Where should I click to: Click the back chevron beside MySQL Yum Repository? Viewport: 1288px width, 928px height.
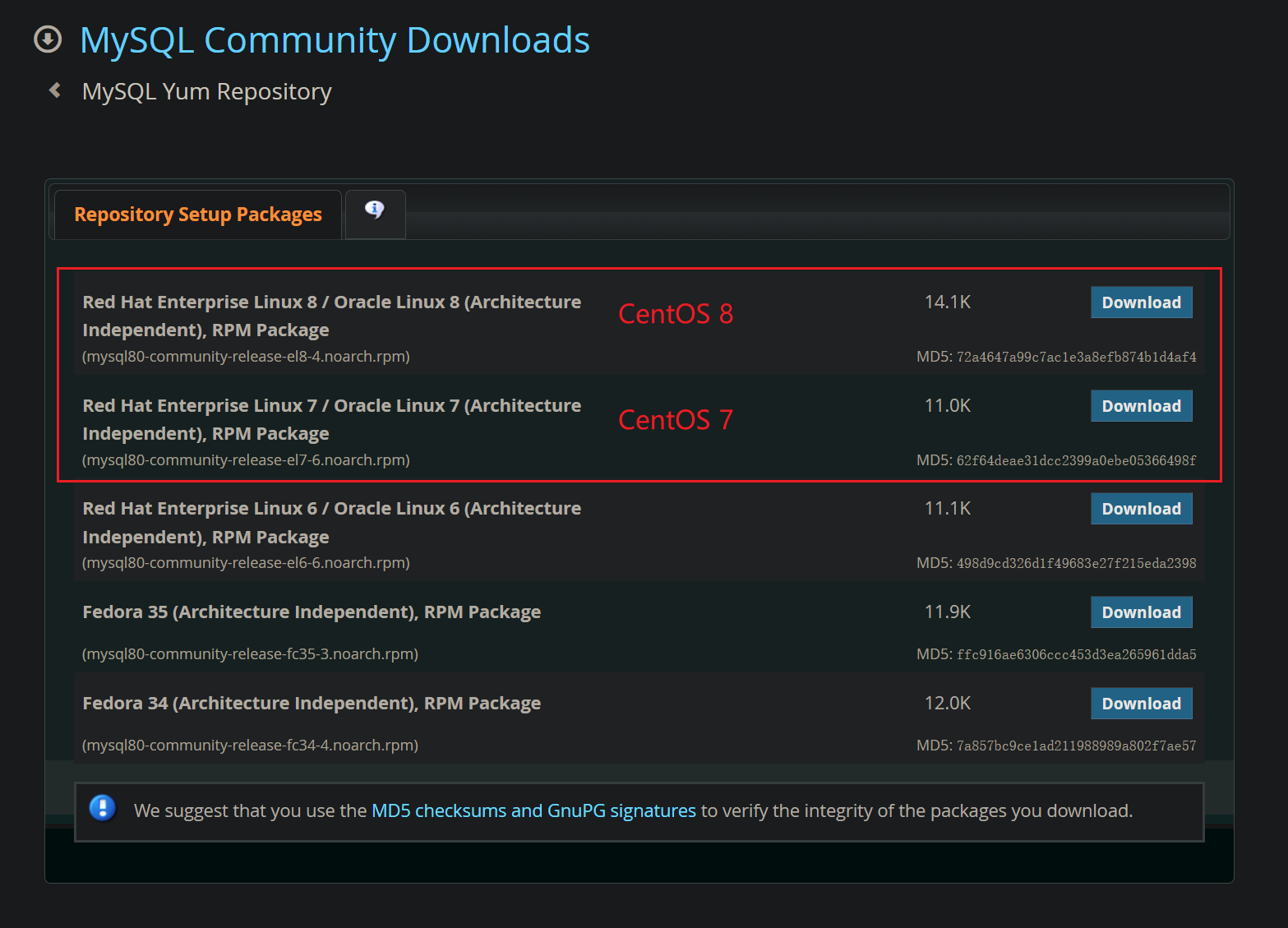pos(54,90)
